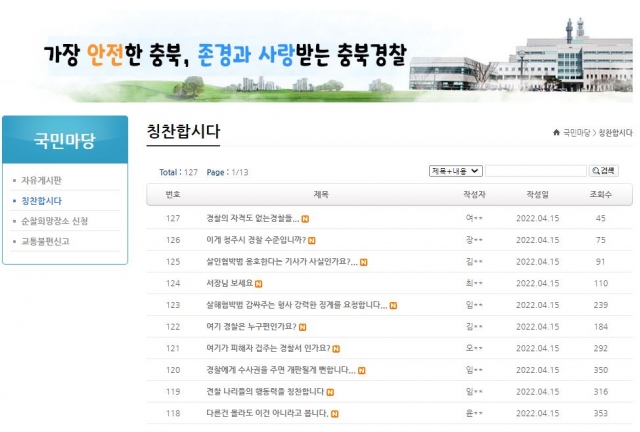The width and height of the screenshot is (640, 432).
Task: Click author 윤** in row 118
Action: pos(474,413)
